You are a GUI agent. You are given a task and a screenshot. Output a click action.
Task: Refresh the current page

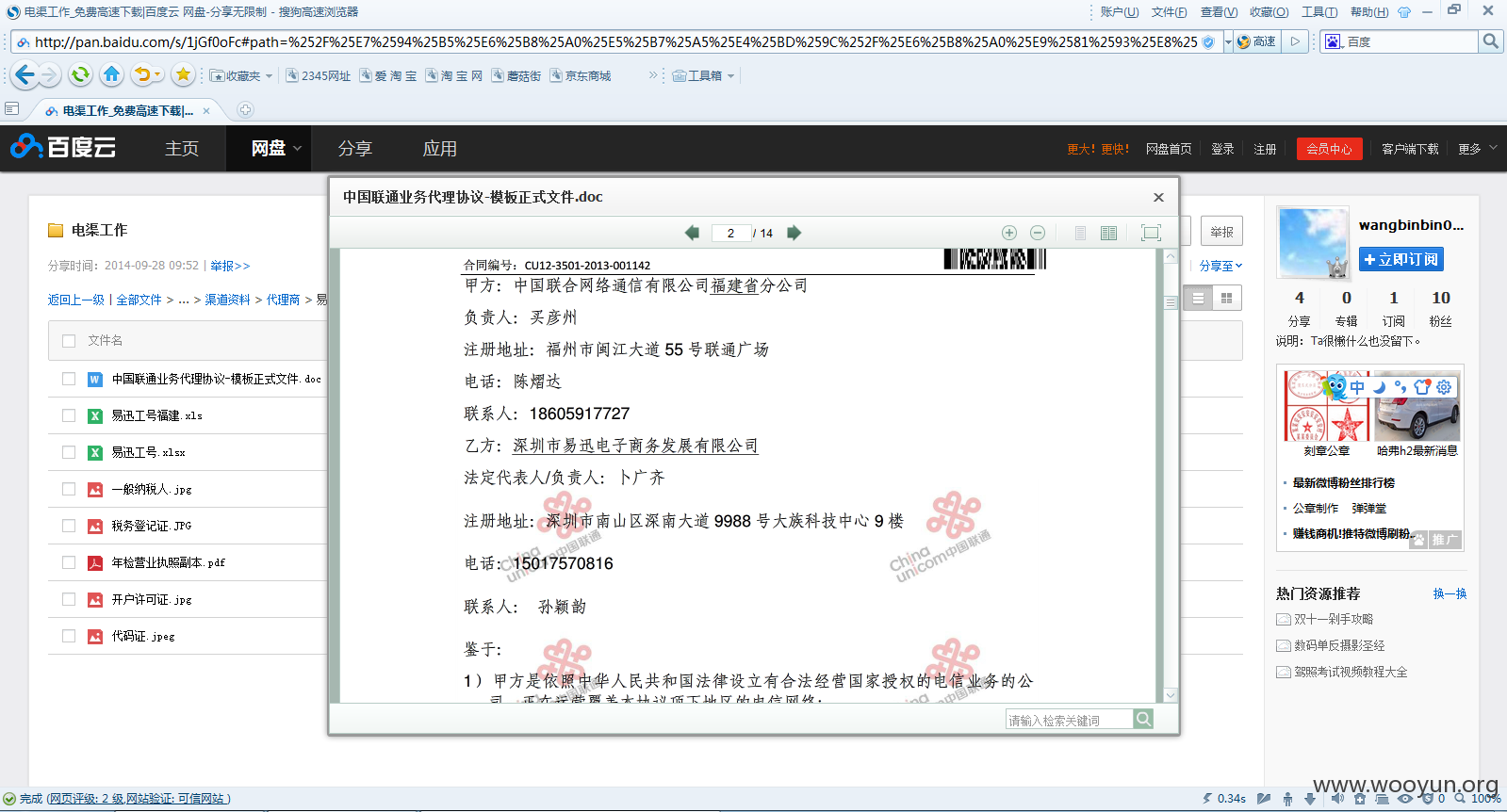81,74
